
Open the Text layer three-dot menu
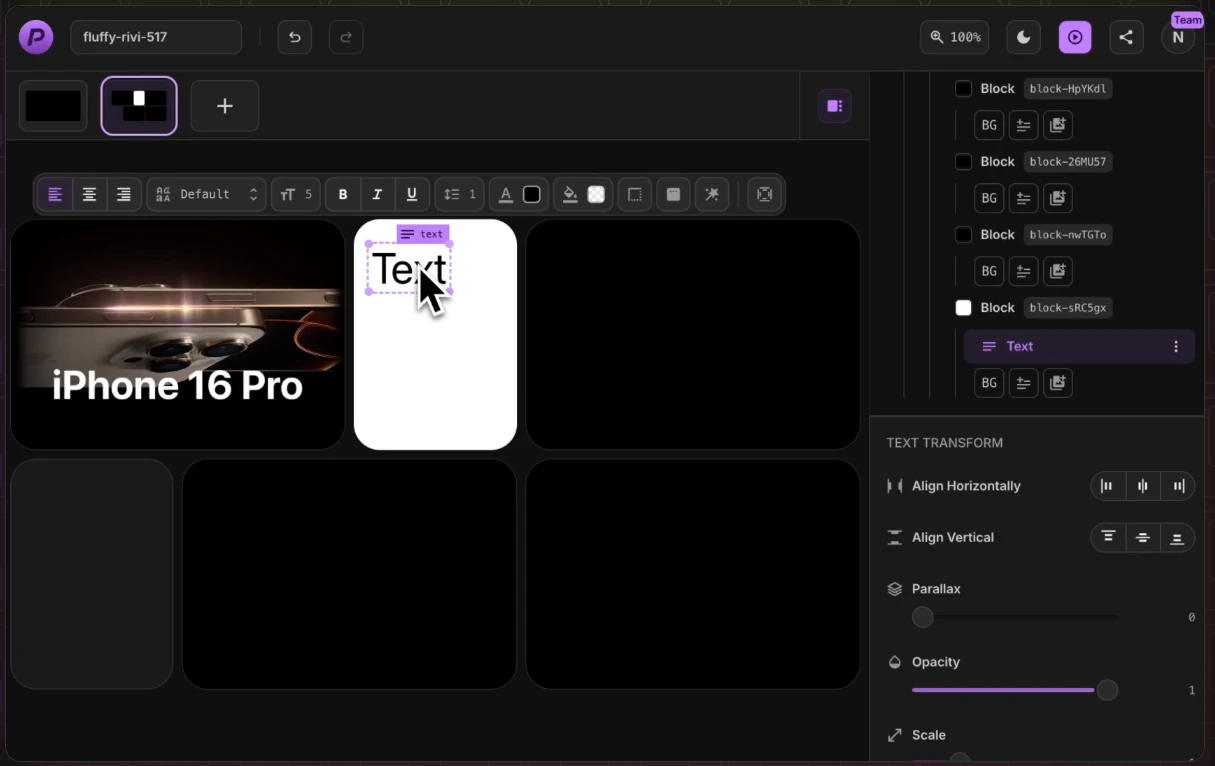(1176, 346)
